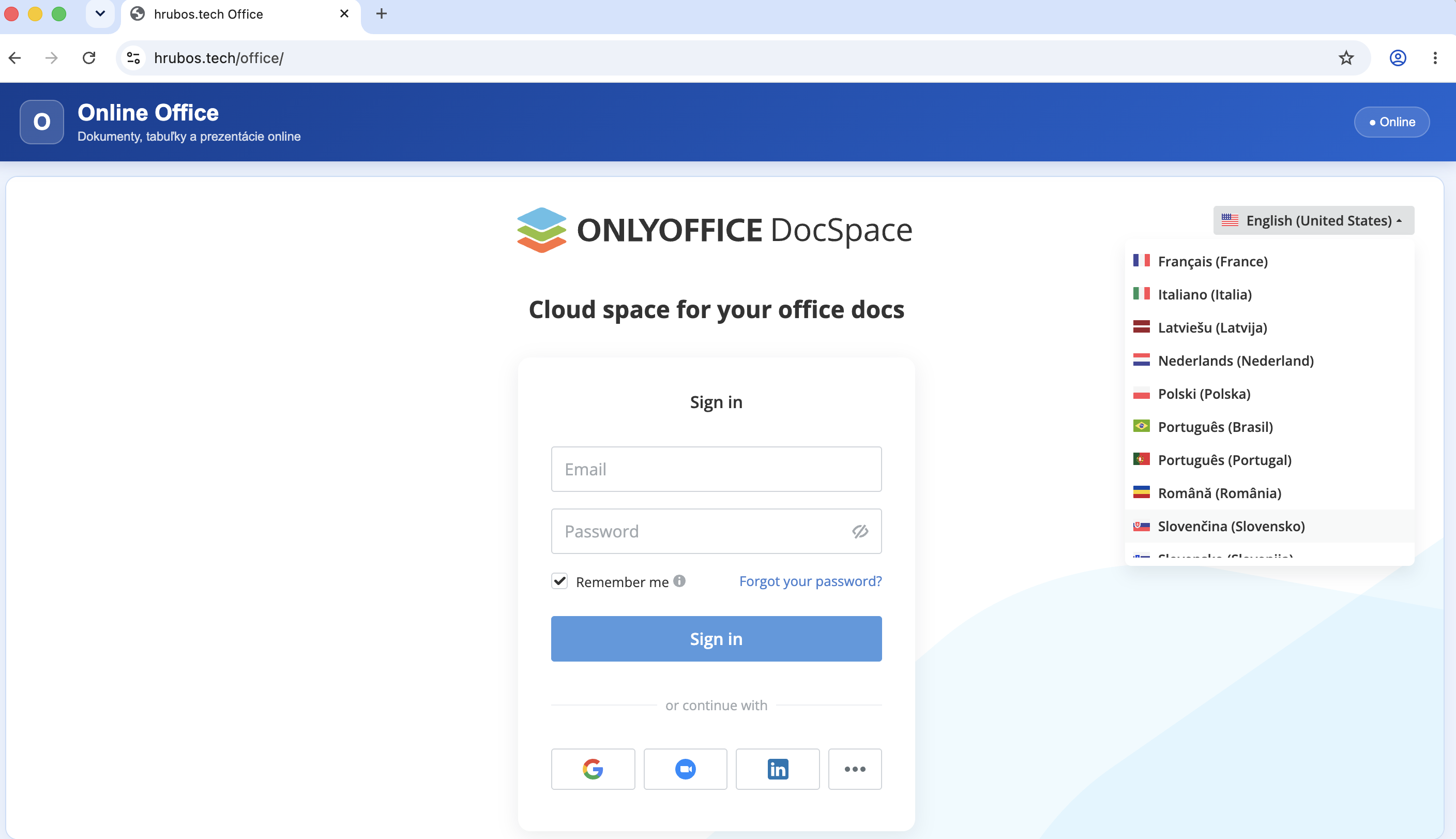Click the Remember me info icon
The height and width of the screenshot is (839, 1456).
pyautogui.click(x=679, y=581)
